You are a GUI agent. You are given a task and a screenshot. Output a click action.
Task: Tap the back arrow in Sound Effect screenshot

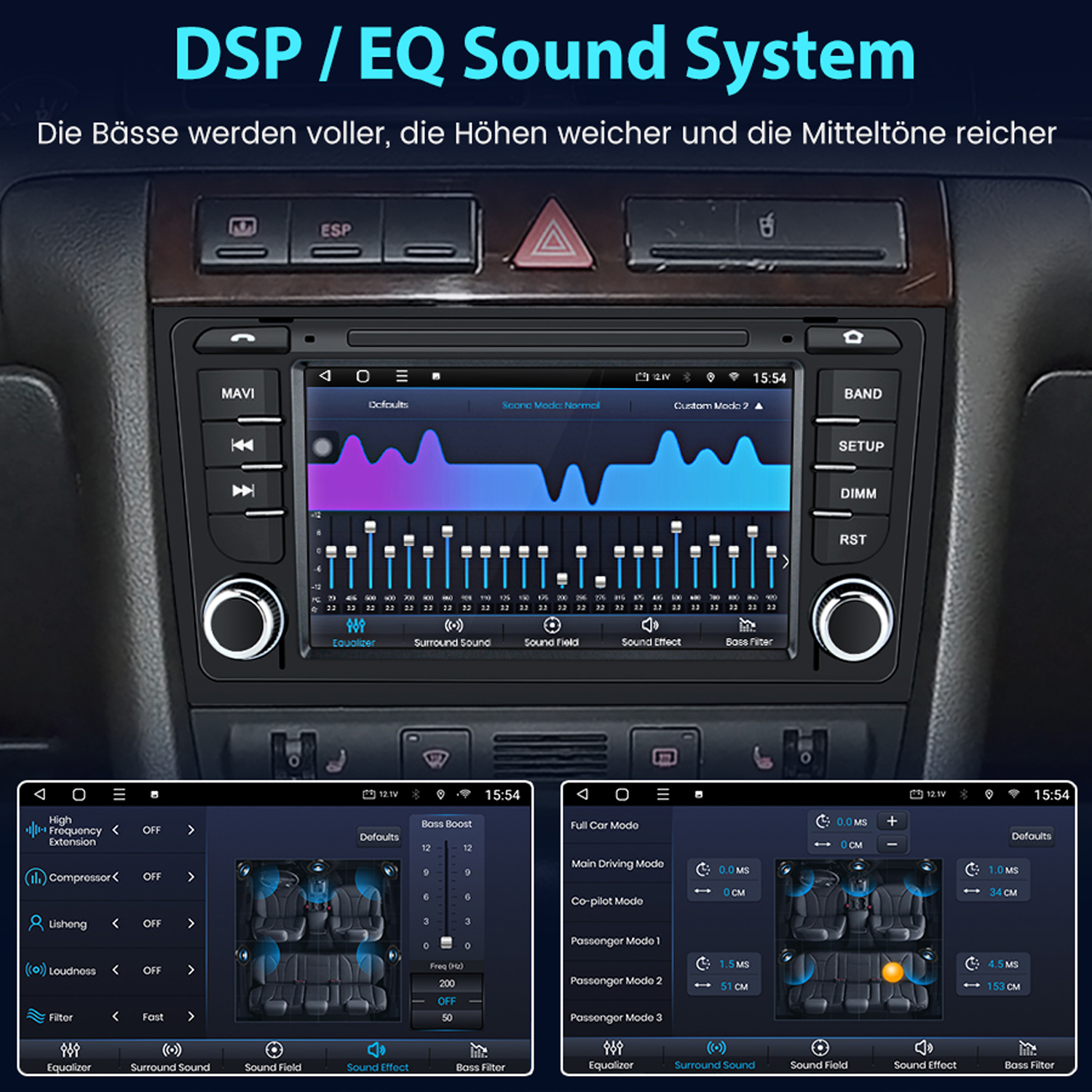(39, 794)
